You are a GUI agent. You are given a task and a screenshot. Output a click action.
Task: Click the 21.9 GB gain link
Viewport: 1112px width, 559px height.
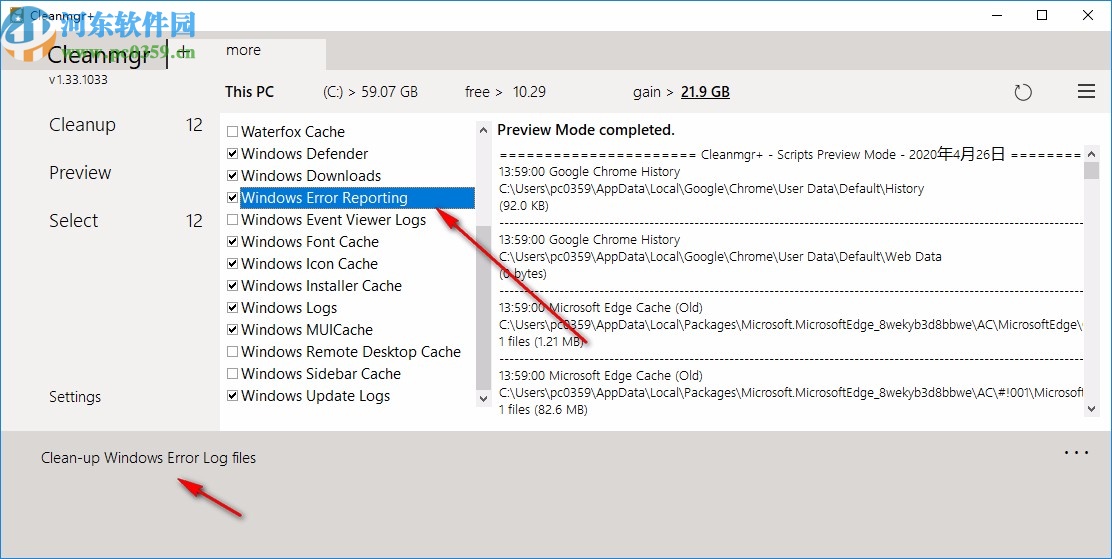(x=705, y=92)
